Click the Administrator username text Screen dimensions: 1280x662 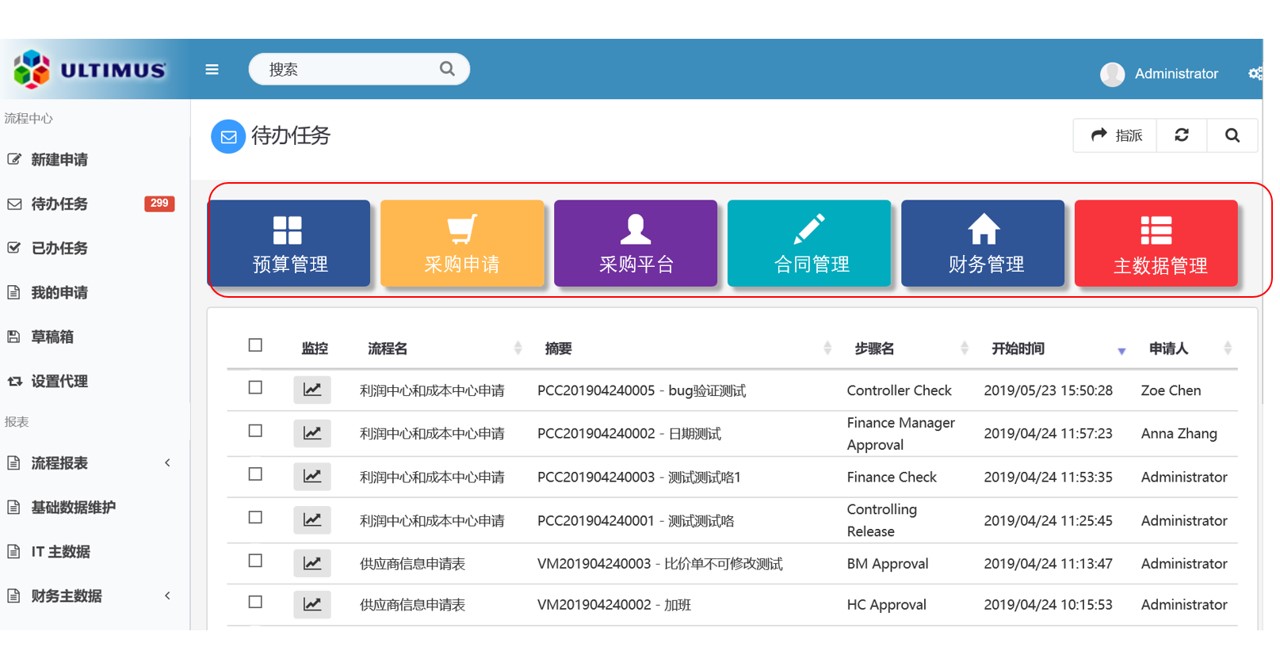click(1176, 74)
